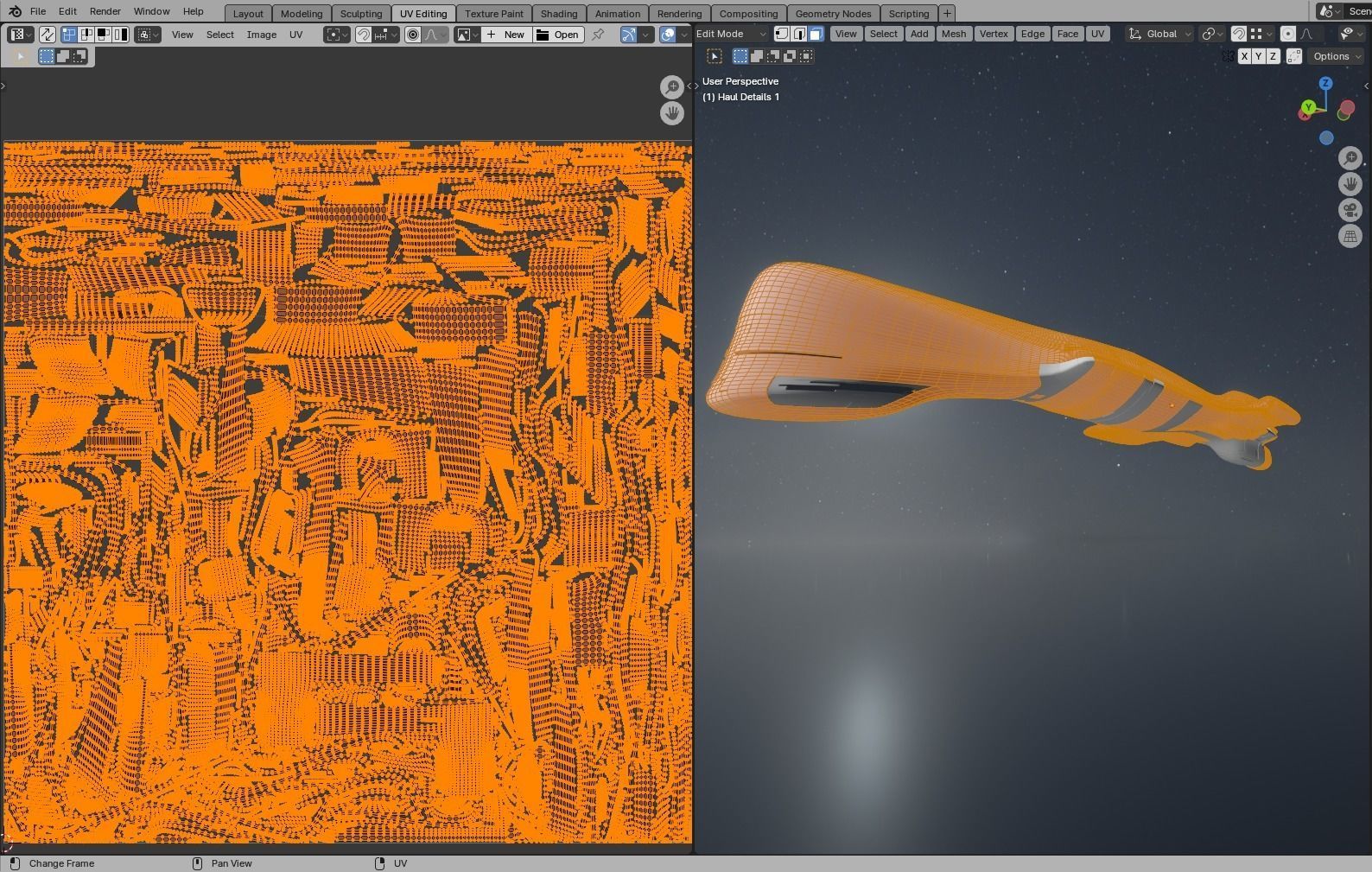Open the Global transform orientation dropdown
Screen dimensions: 1372x872
pyautogui.click(x=1159, y=34)
